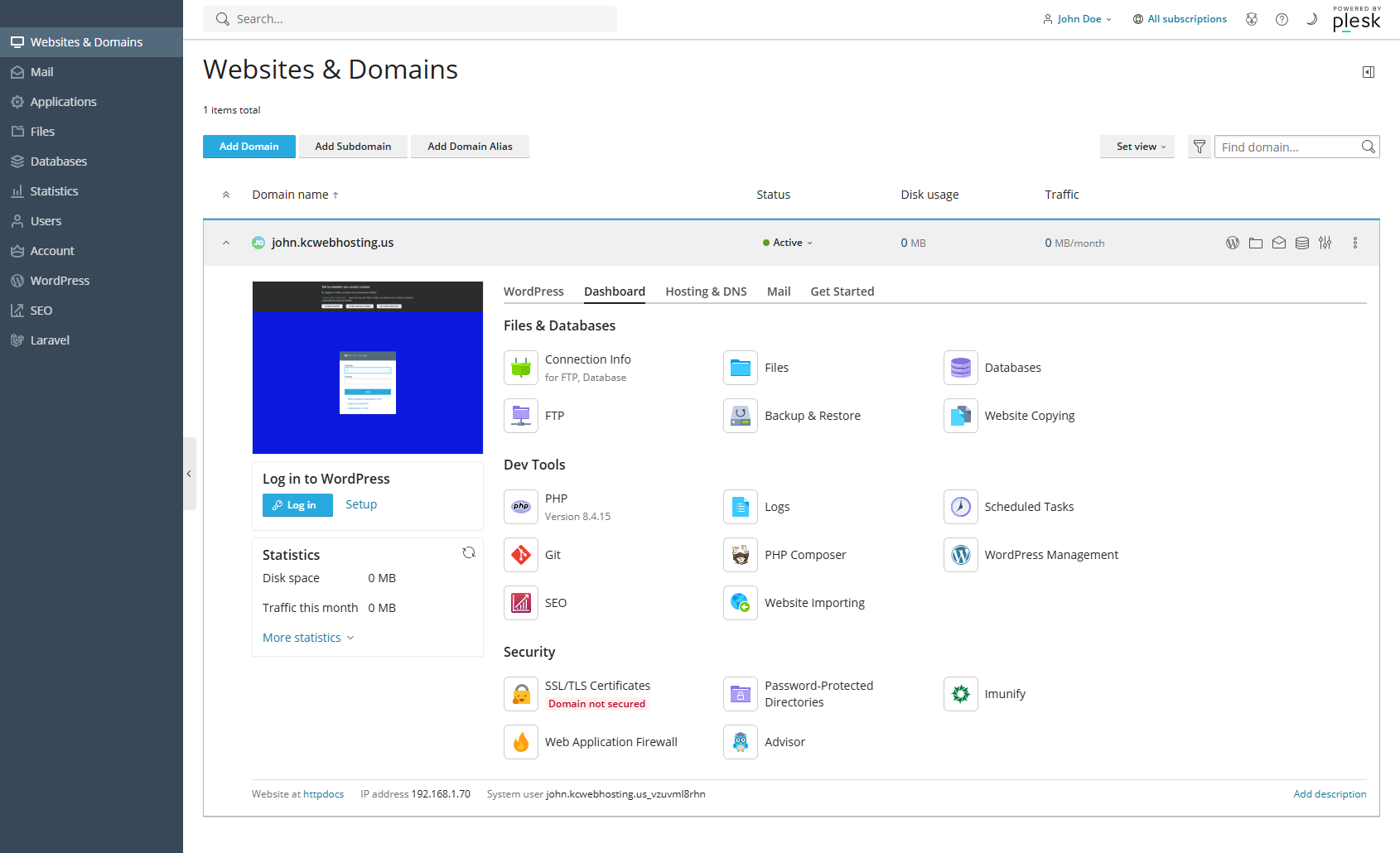Open the httpdocs link at the bottom
The width and height of the screenshot is (1400, 853).
click(x=322, y=793)
